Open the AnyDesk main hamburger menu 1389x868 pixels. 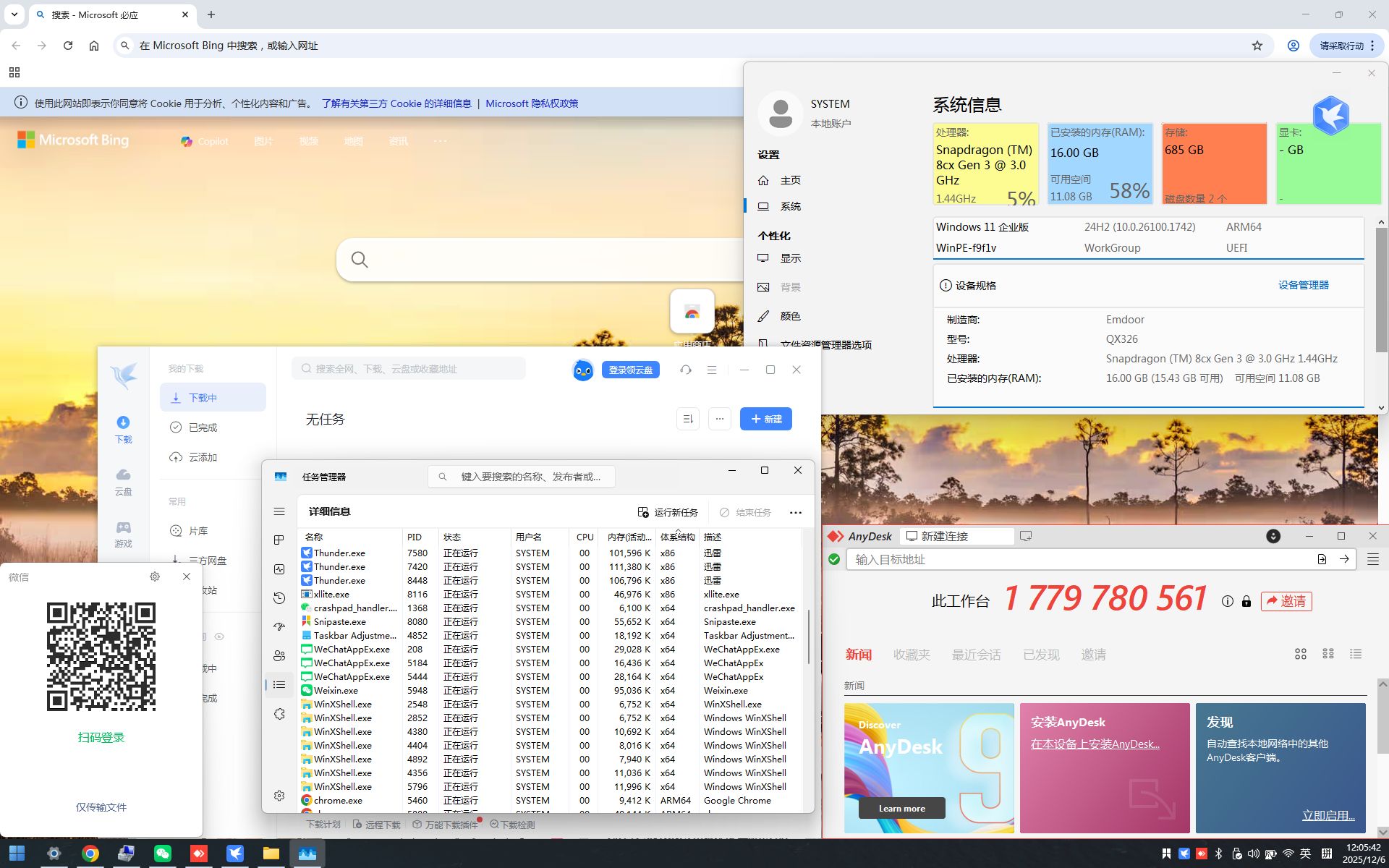[1372, 559]
